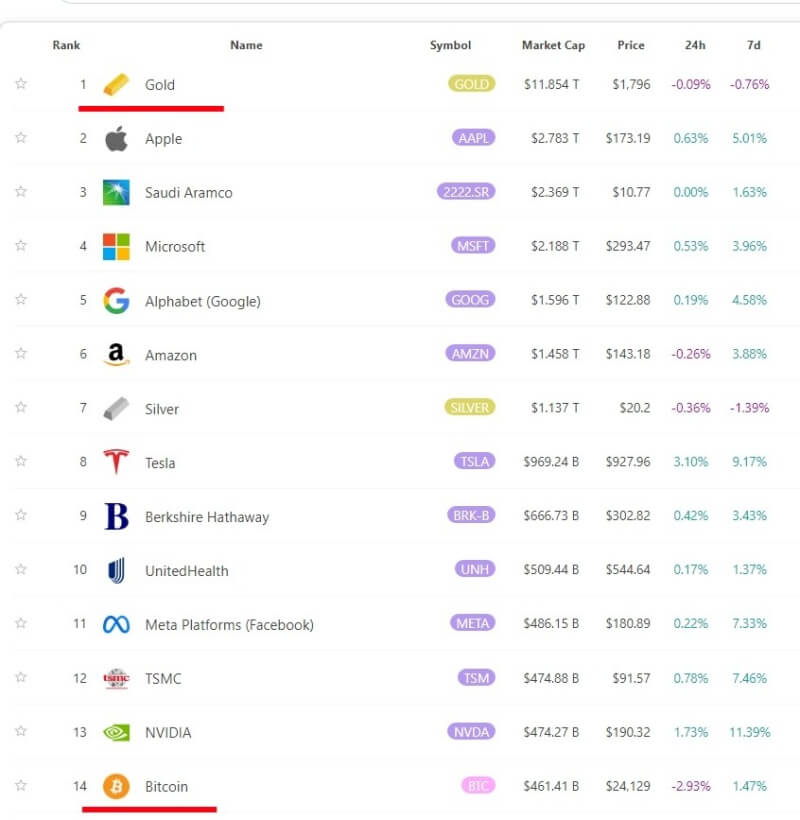Open the TSMC name link

coord(163,678)
